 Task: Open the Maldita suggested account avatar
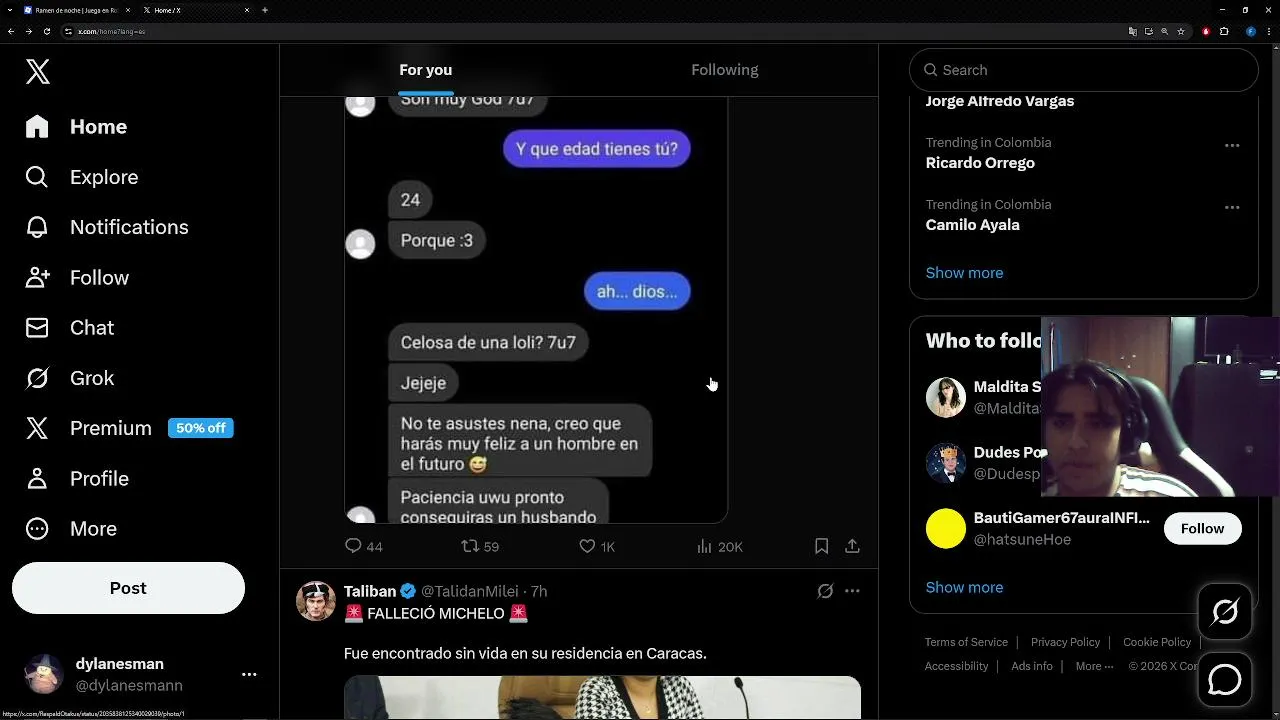pos(945,398)
